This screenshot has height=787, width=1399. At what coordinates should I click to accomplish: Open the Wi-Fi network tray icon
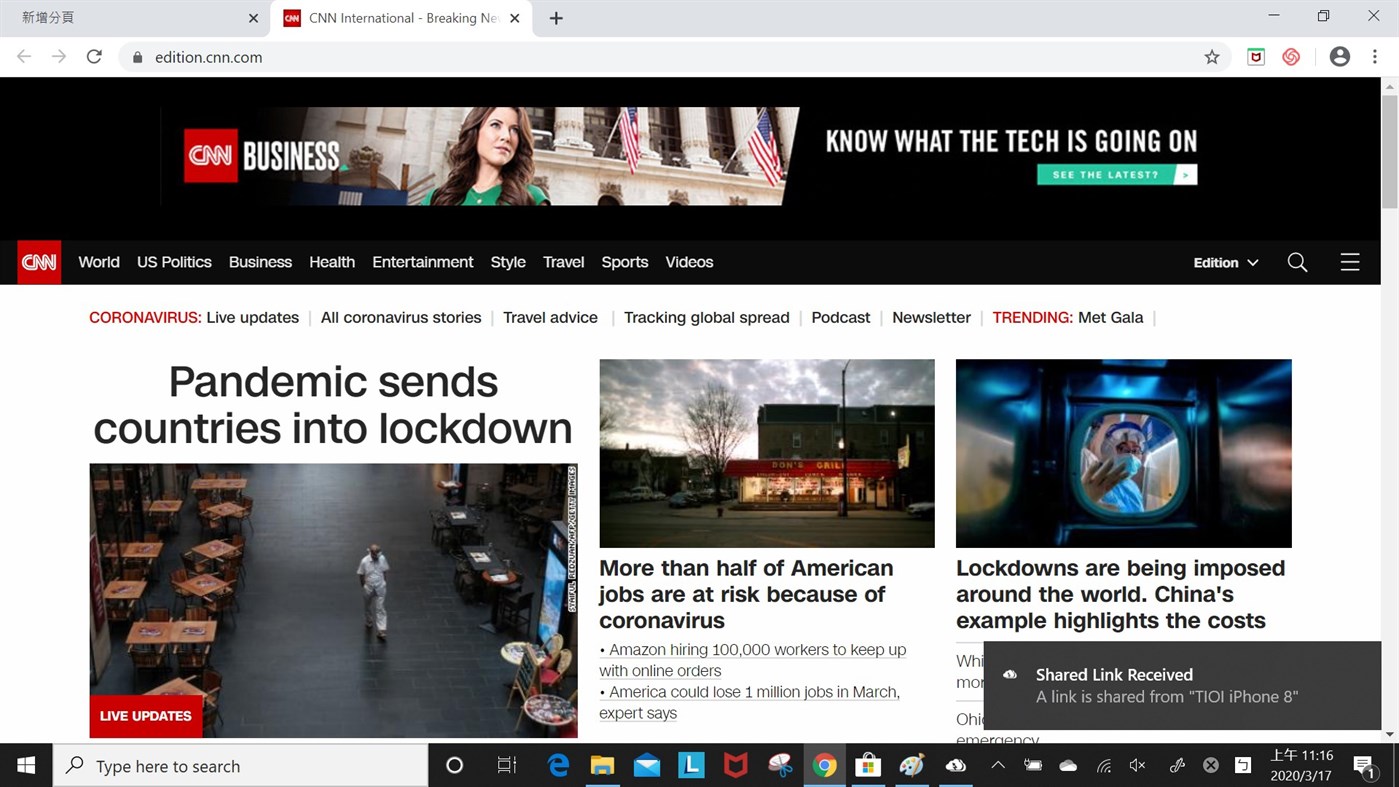pos(1104,766)
